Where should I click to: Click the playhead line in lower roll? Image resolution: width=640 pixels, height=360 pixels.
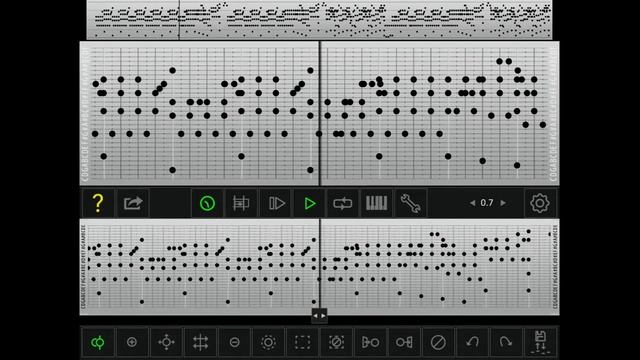pos(320,267)
